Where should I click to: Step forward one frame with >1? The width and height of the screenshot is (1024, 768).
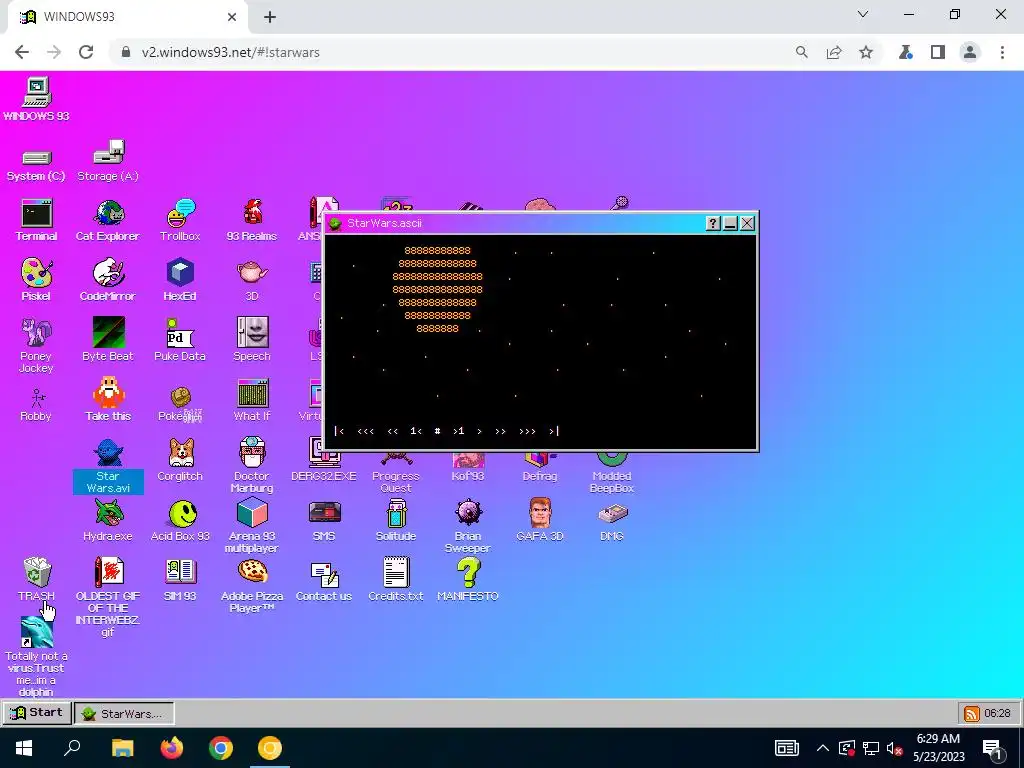pos(458,431)
